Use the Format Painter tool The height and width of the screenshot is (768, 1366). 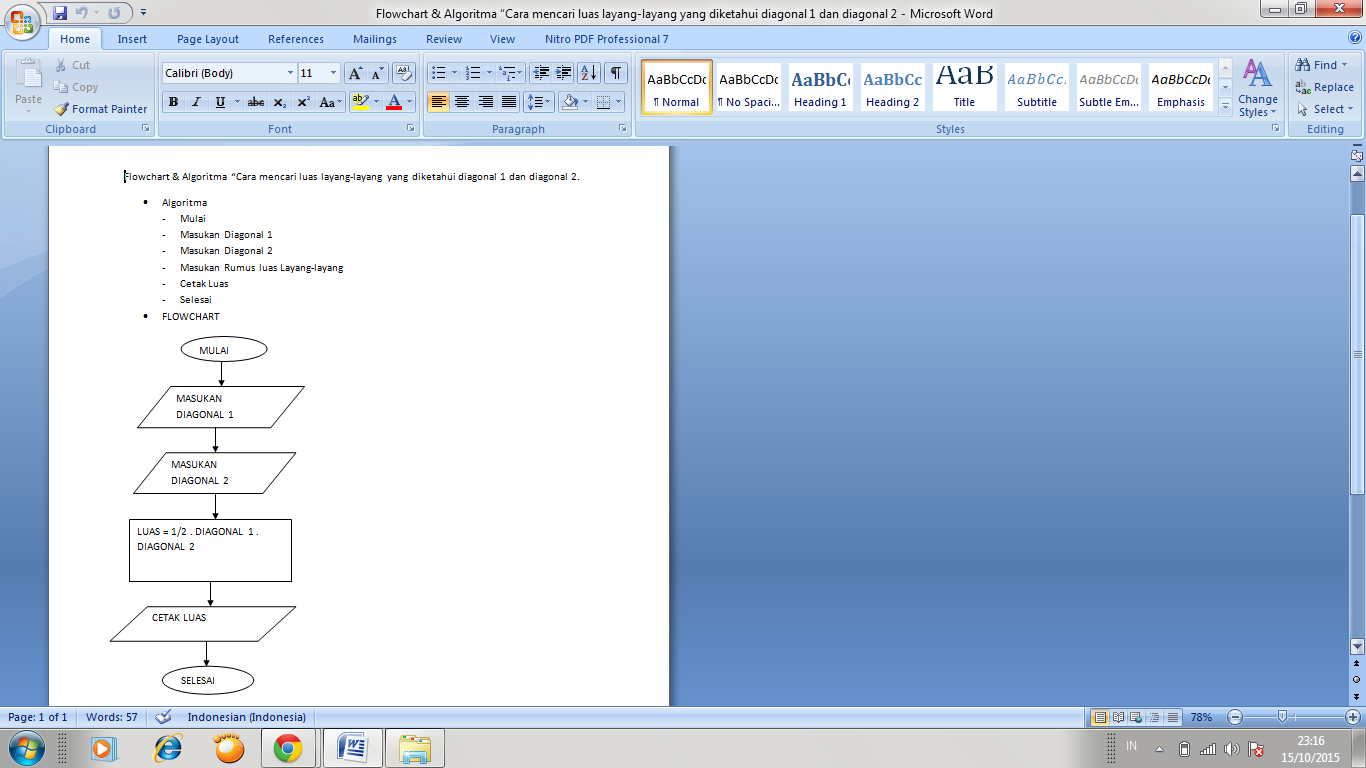[x=100, y=109]
